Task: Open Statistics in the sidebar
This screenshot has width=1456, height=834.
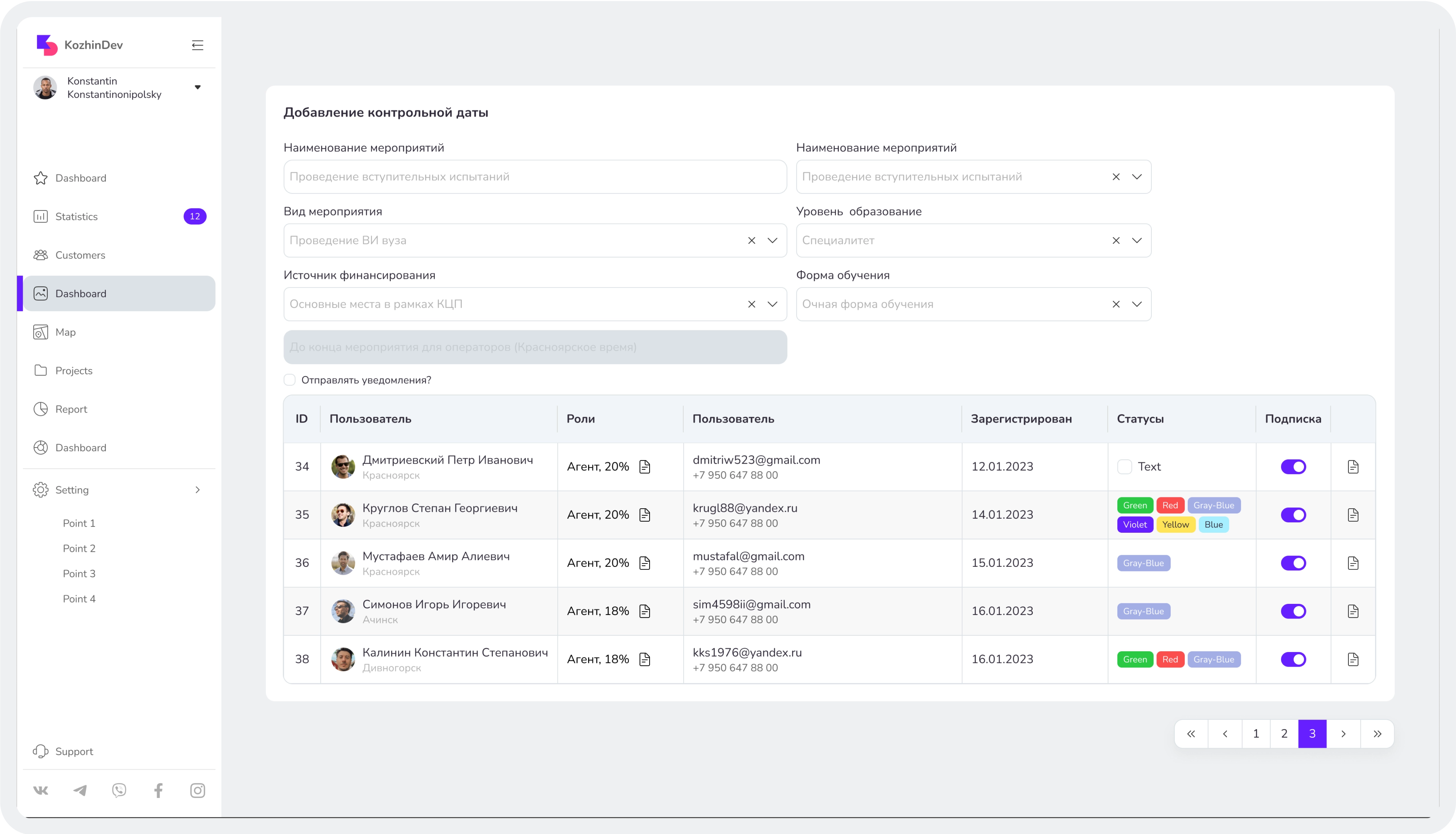Action: coord(119,216)
